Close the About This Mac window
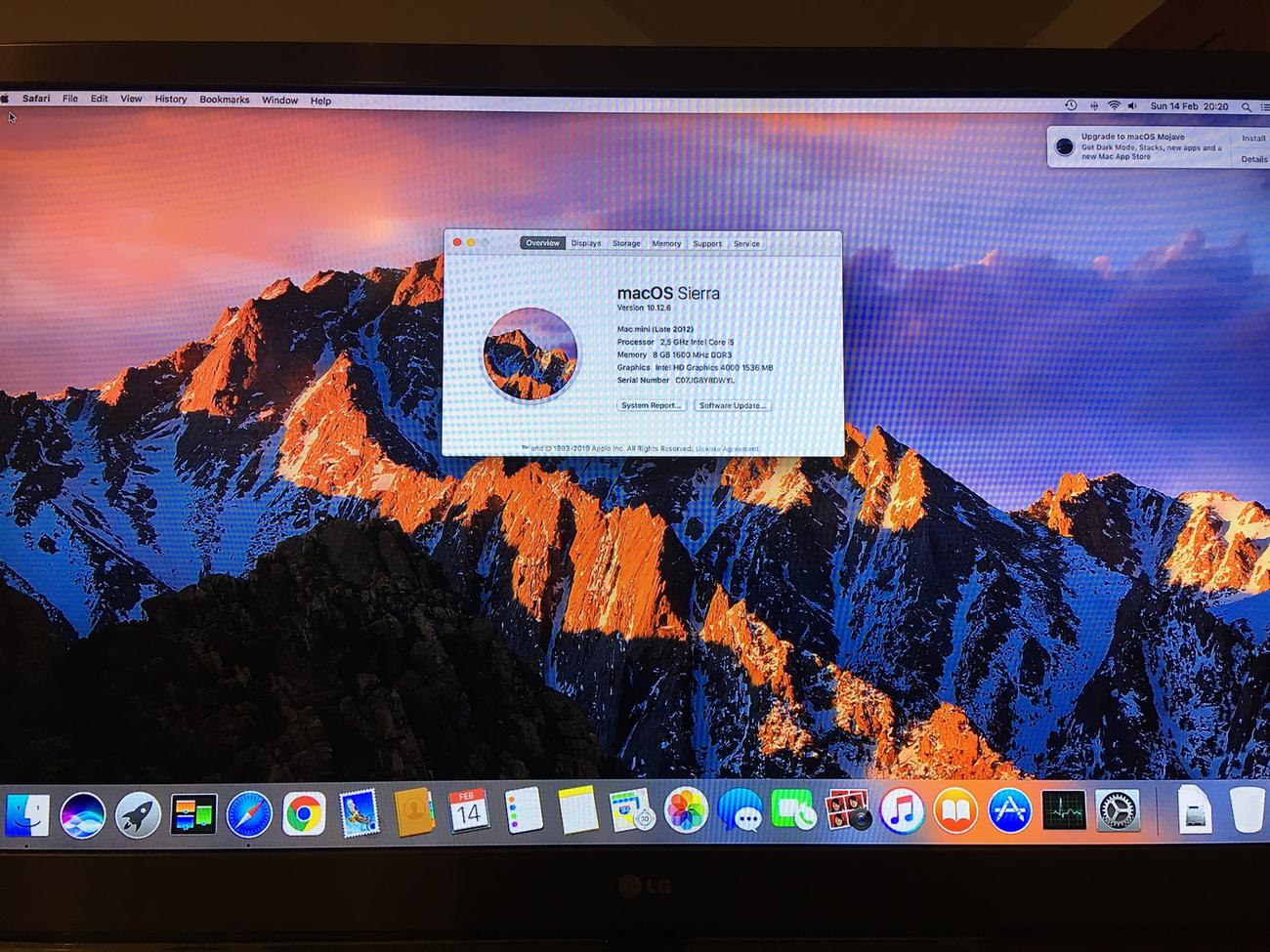This screenshot has width=1270, height=952. point(456,242)
